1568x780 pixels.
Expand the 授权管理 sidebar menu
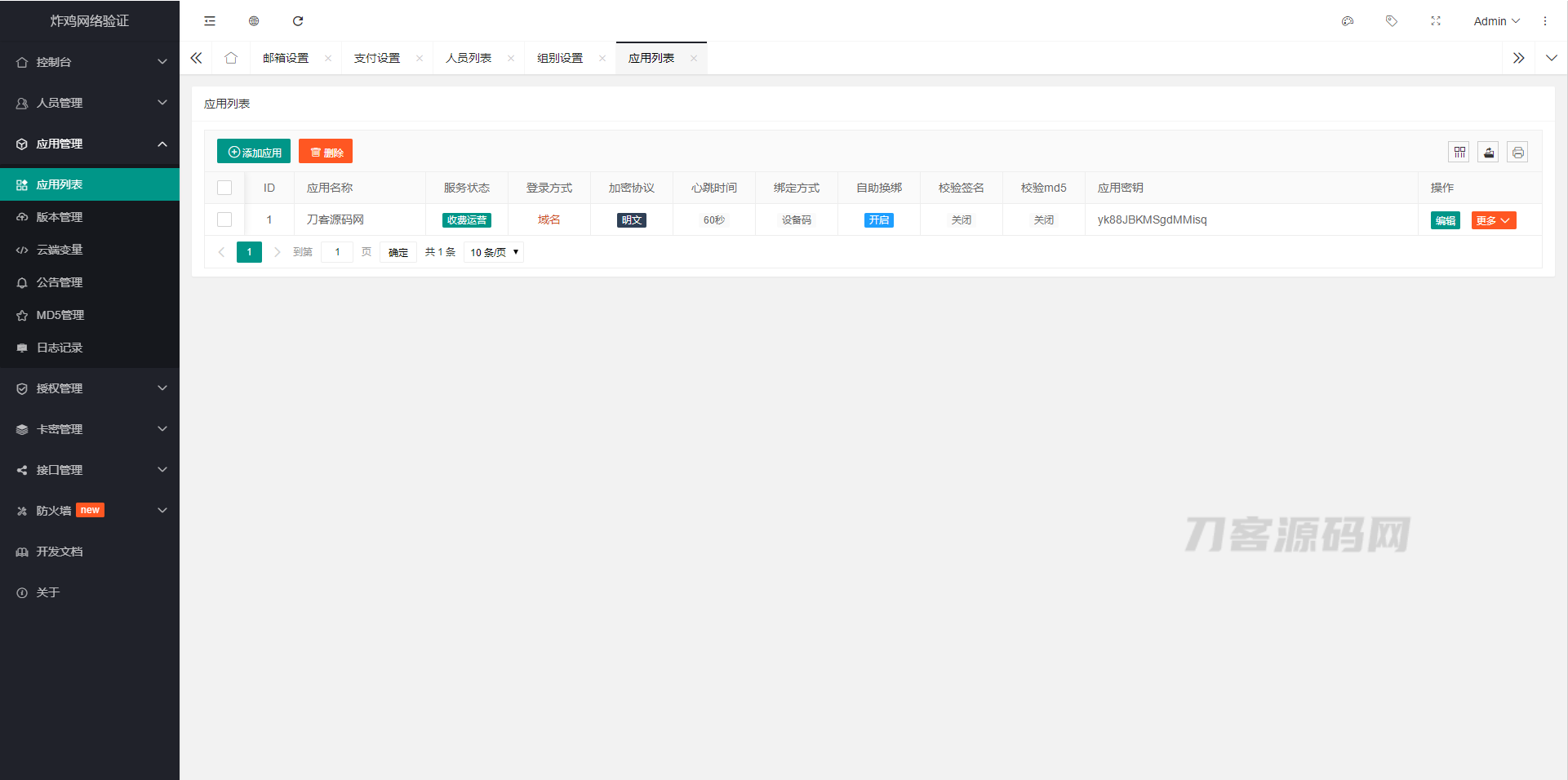[90, 388]
